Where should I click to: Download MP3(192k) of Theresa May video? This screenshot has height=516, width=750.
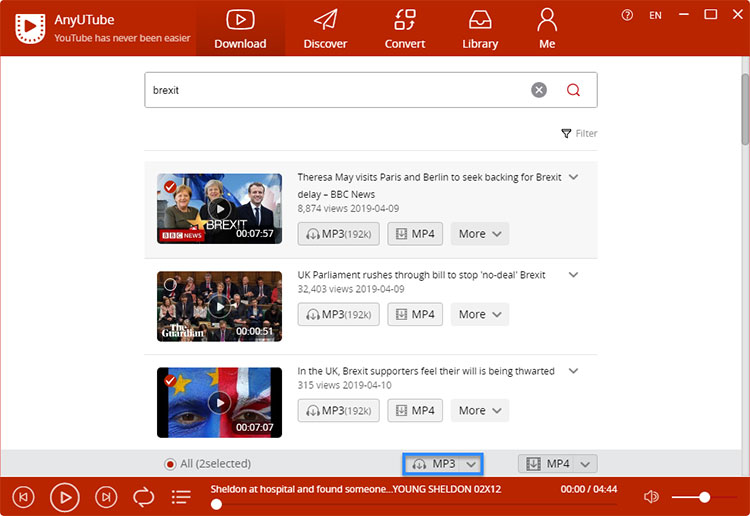pos(339,234)
